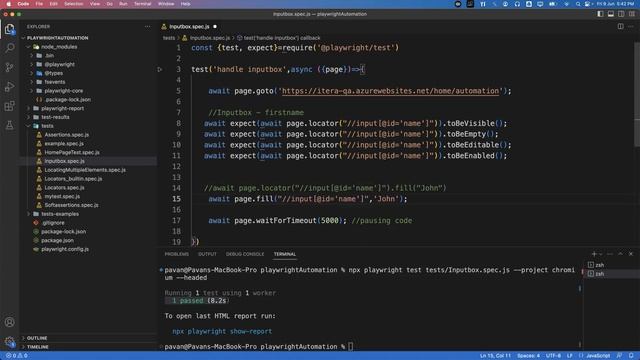The width and height of the screenshot is (640, 360).
Task: Switch to the DEBUG CONSOLE tab
Action: point(245,254)
